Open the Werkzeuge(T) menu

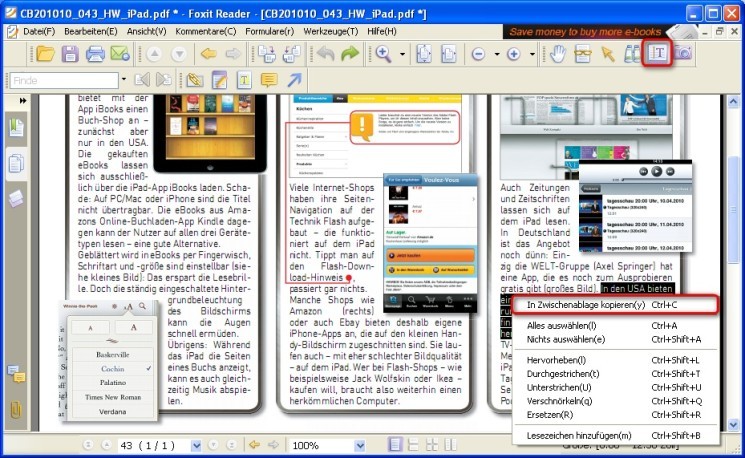click(x=331, y=31)
